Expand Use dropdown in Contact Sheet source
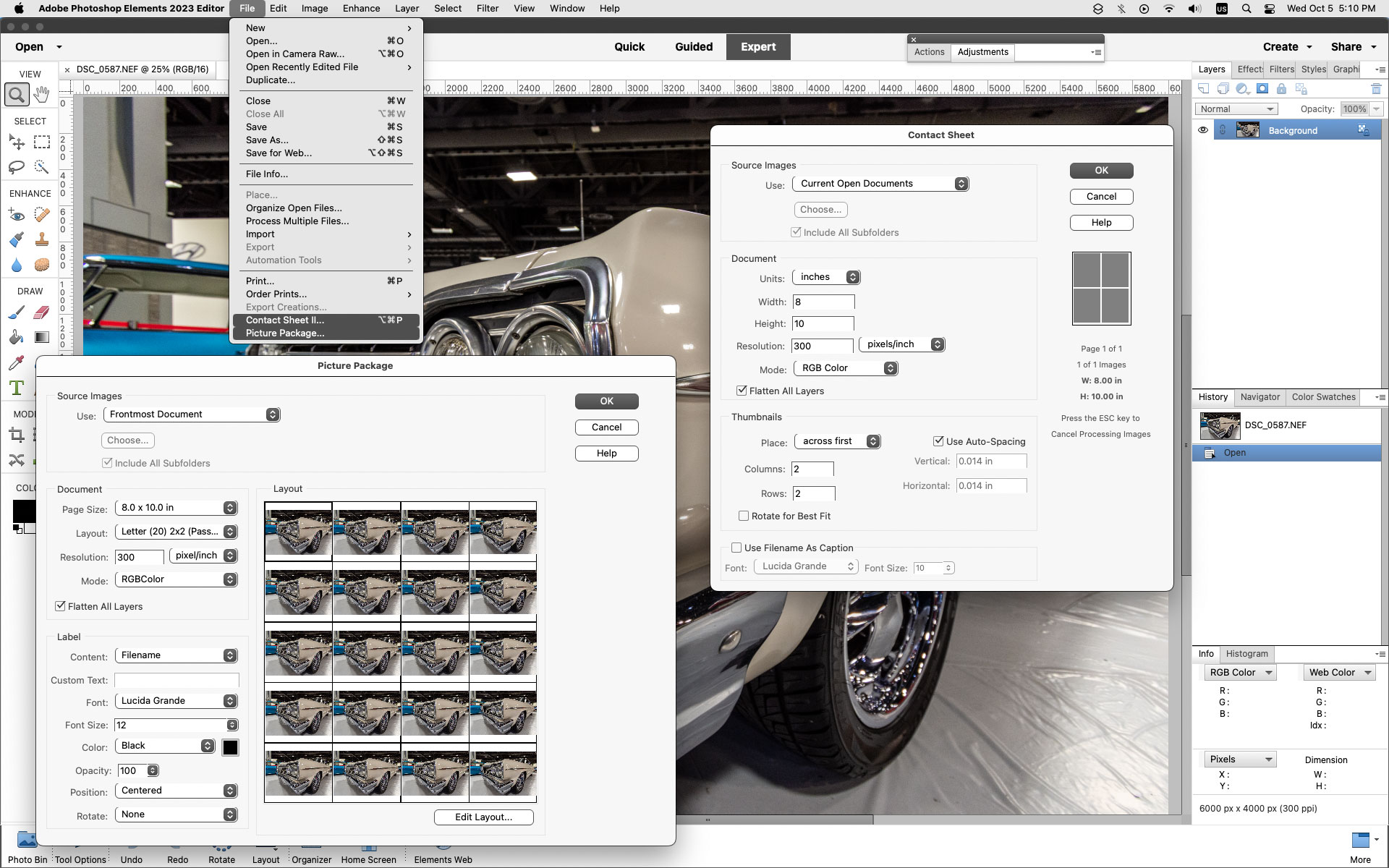 [x=880, y=182]
